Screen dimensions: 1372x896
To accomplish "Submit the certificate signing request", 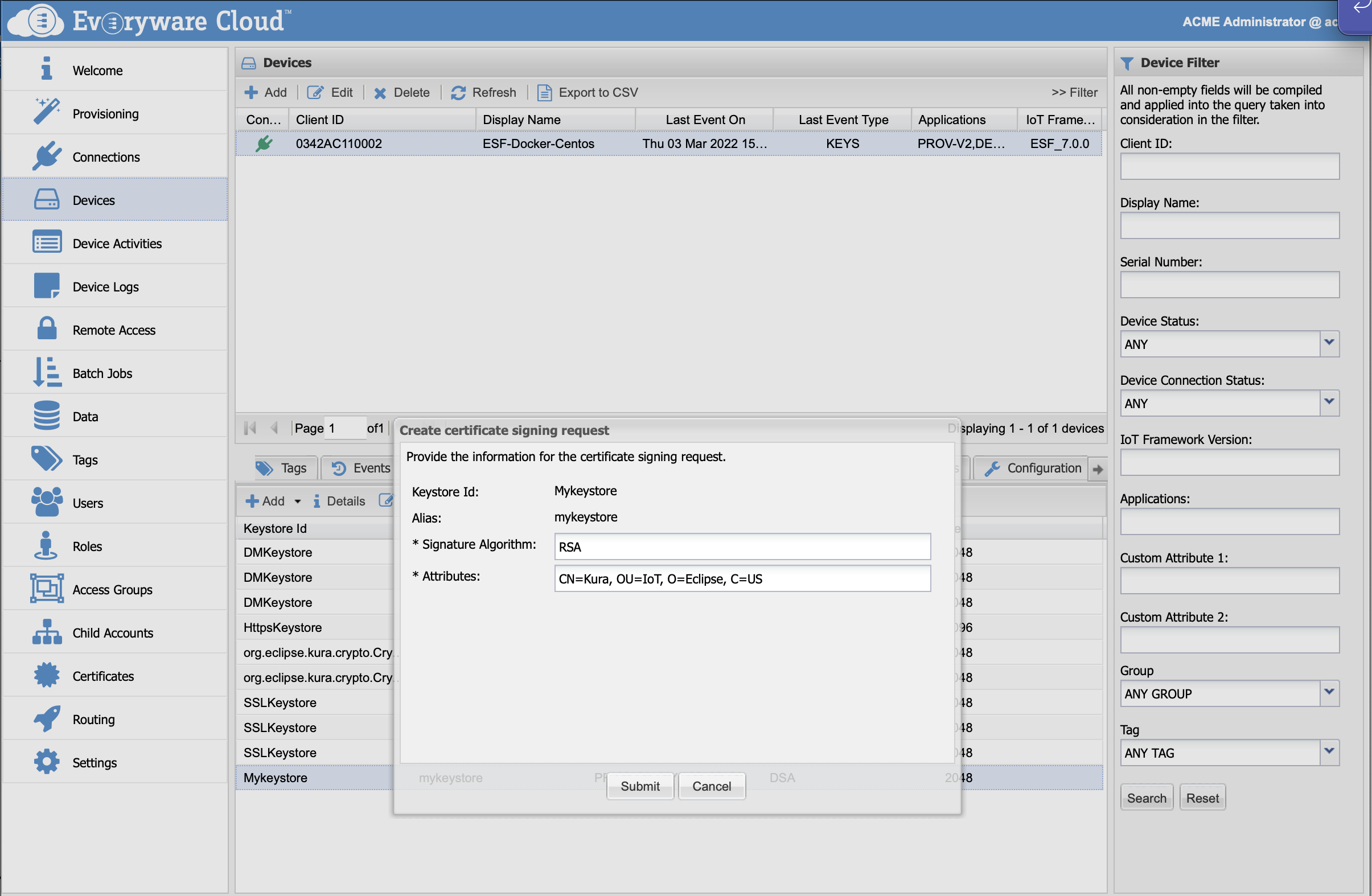I will click(x=640, y=786).
